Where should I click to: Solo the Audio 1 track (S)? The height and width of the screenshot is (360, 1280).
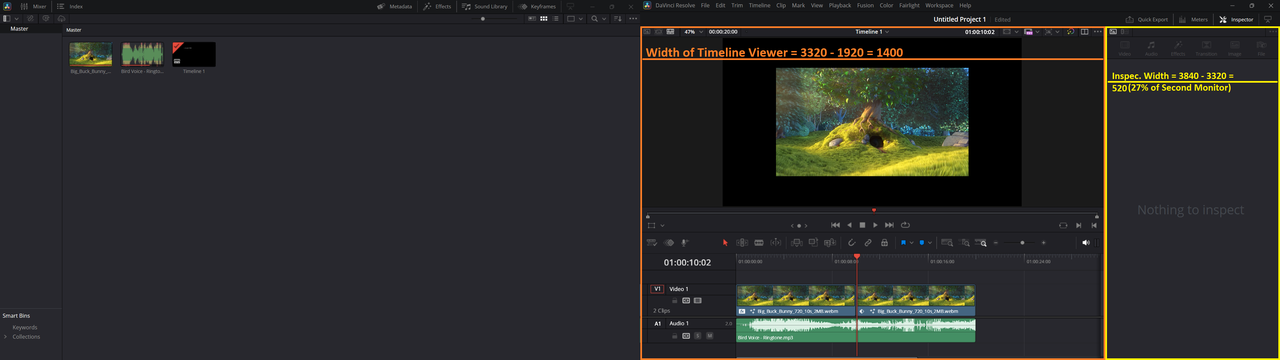pos(698,335)
